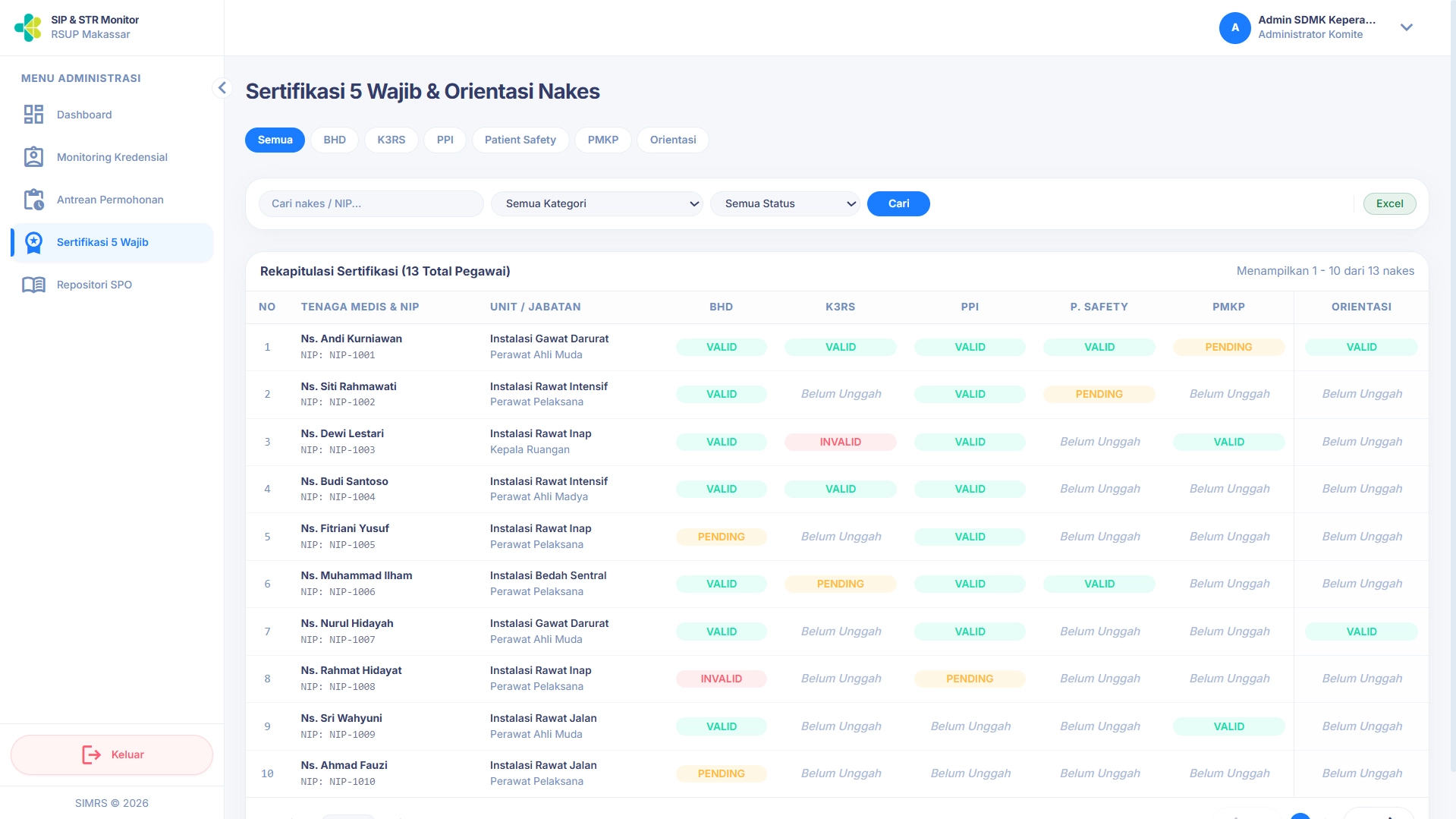Switch to the BHD tab
Image resolution: width=1456 pixels, height=819 pixels.
(335, 140)
